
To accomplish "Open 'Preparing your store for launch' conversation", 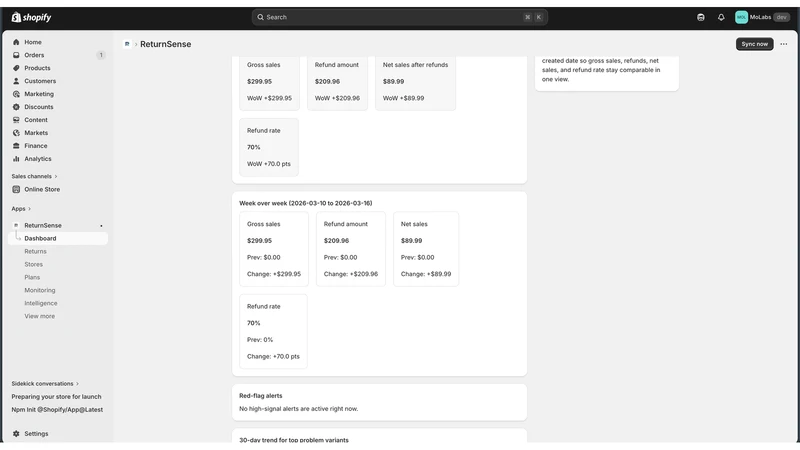I will (57, 396).
